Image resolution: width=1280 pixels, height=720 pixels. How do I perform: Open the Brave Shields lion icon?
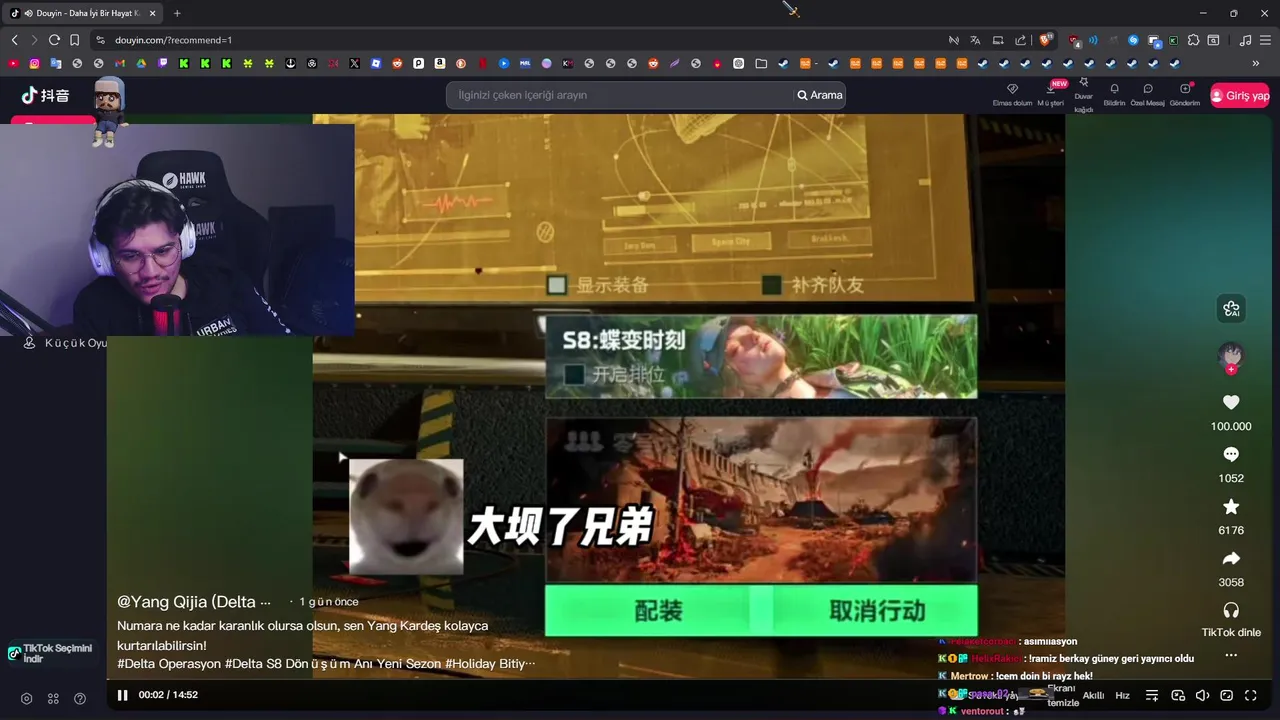click(x=1045, y=40)
